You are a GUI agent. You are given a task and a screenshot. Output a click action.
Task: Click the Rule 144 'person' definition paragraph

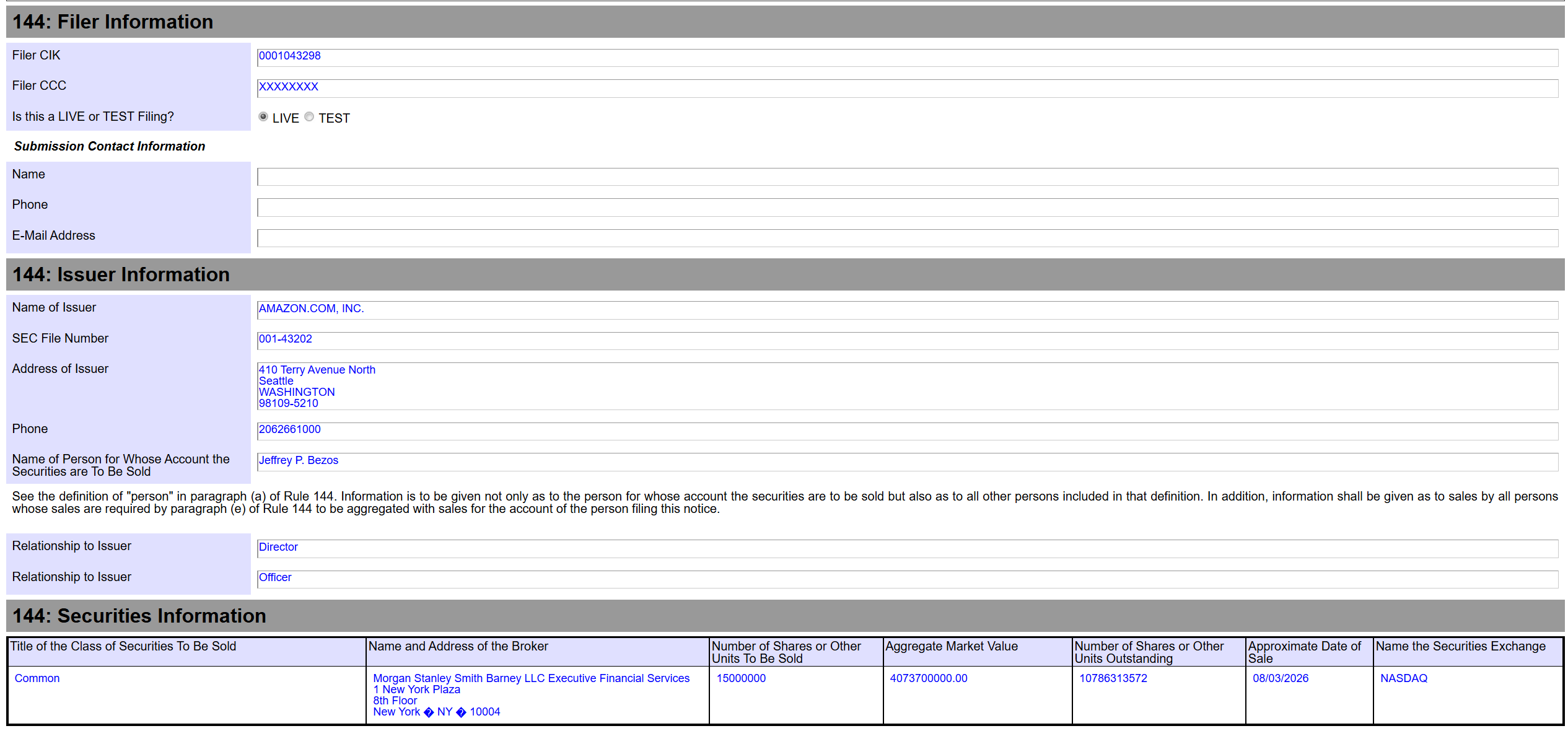click(x=785, y=502)
